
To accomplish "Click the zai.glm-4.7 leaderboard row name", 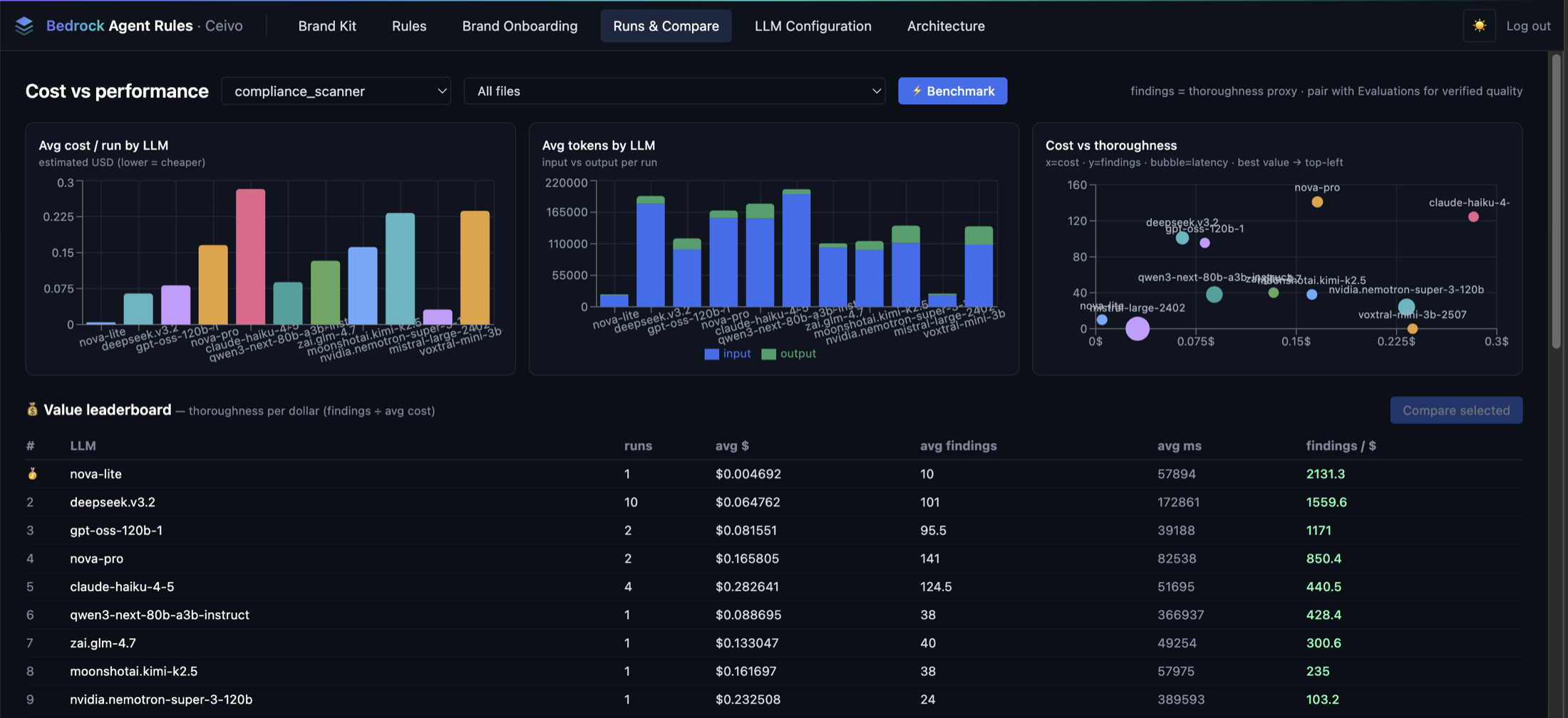I will [x=103, y=642].
